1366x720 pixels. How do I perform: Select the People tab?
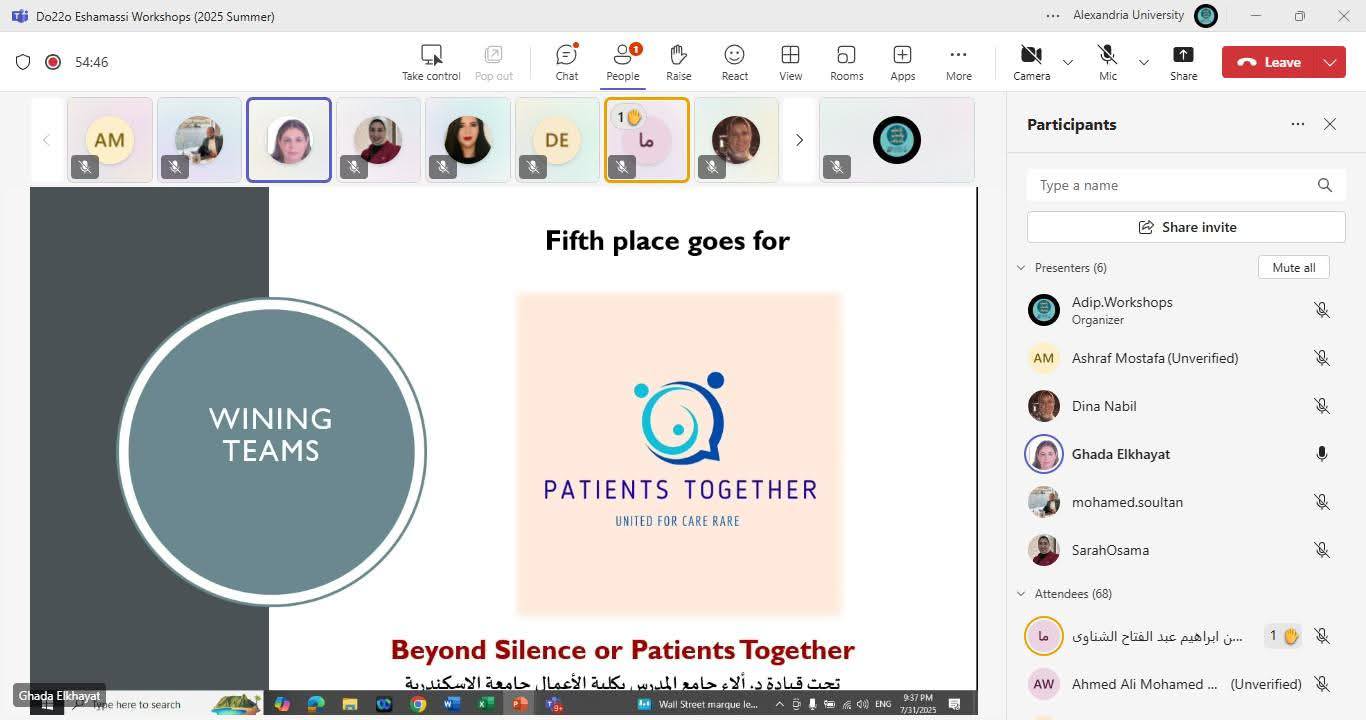click(622, 62)
